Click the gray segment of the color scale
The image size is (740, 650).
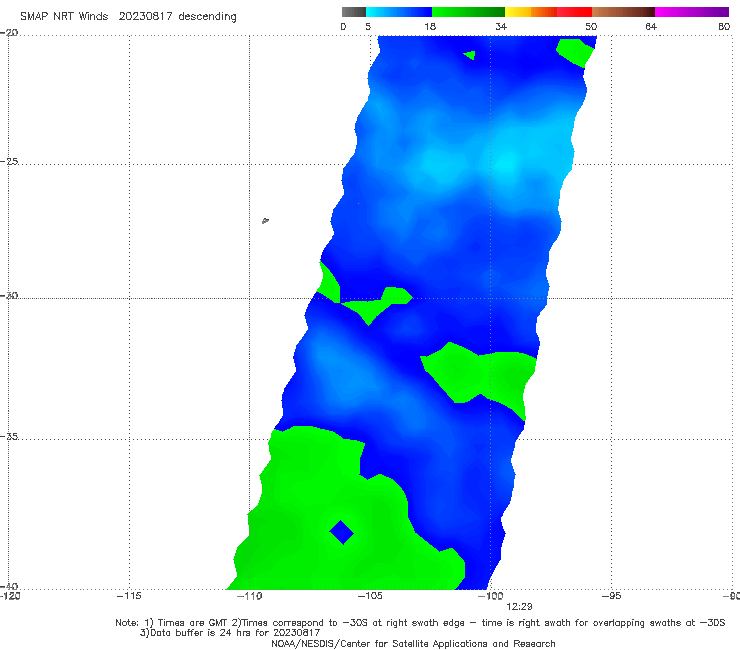pos(353,12)
